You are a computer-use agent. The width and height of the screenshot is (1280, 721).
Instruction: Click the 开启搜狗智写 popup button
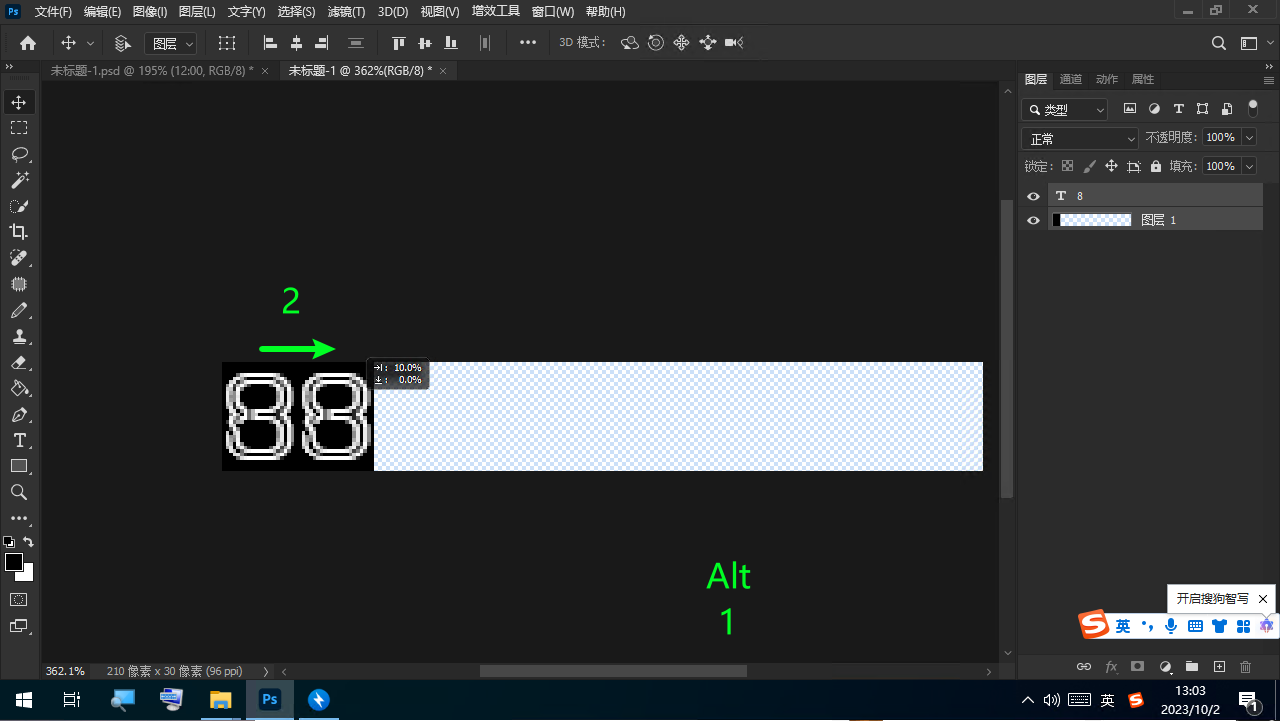point(1212,598)
